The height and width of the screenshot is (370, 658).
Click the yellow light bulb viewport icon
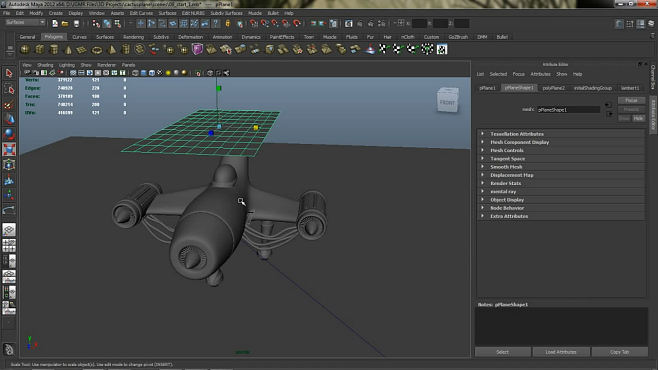(x=168, y=73)
